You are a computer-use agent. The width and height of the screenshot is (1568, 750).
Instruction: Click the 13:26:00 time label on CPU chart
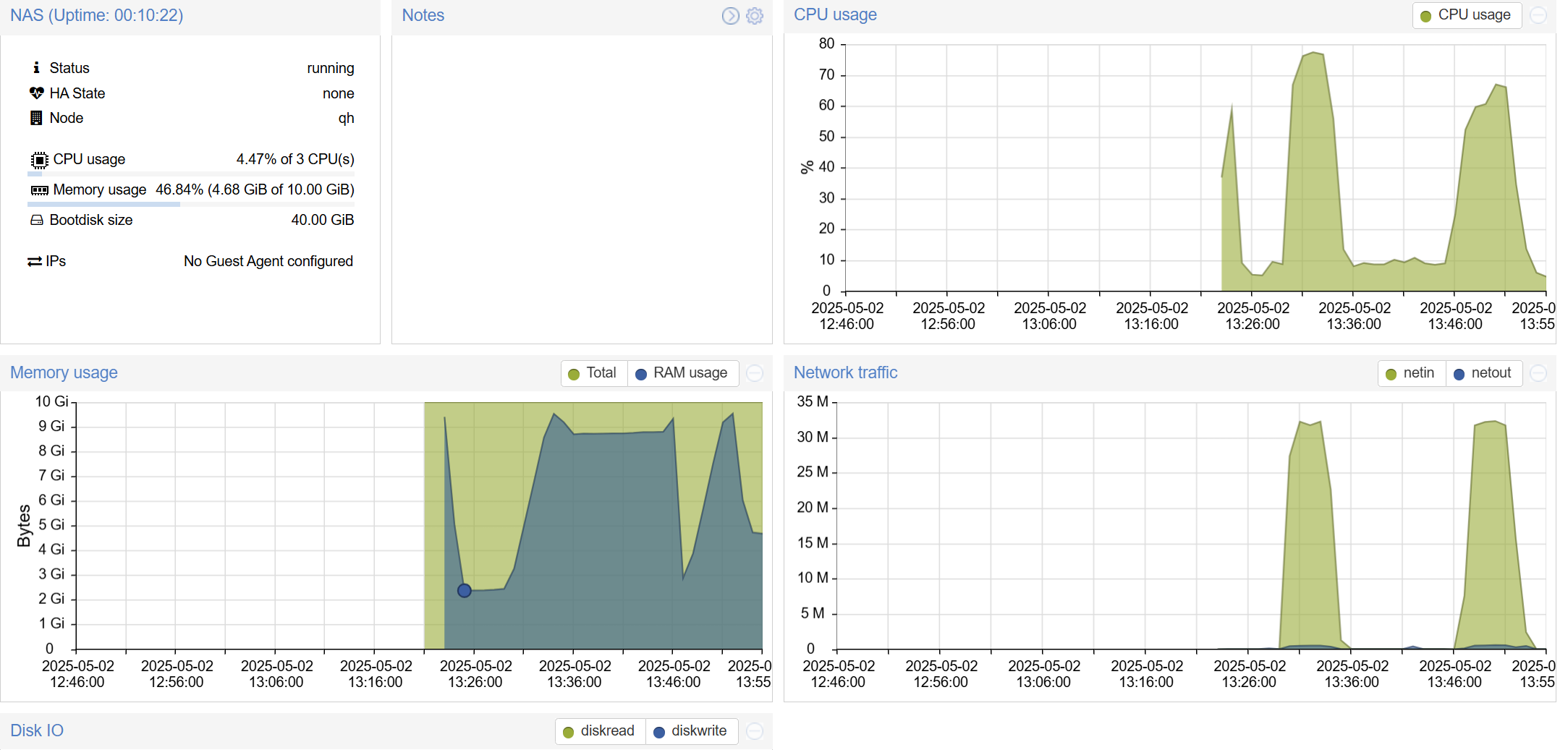[x=1253, y=316]
